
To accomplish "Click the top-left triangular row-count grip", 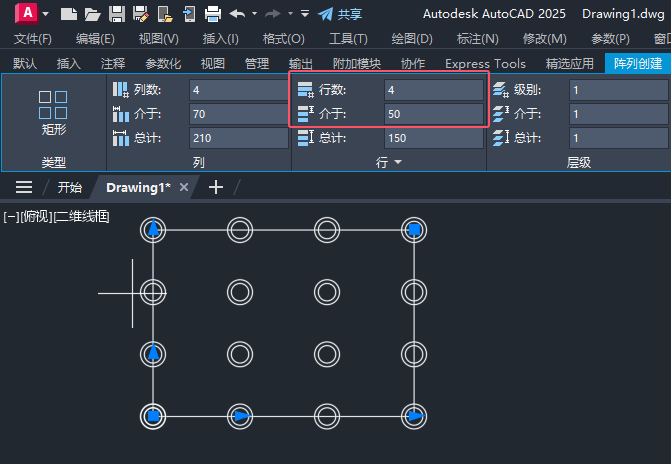I will (x=153, y=229).
